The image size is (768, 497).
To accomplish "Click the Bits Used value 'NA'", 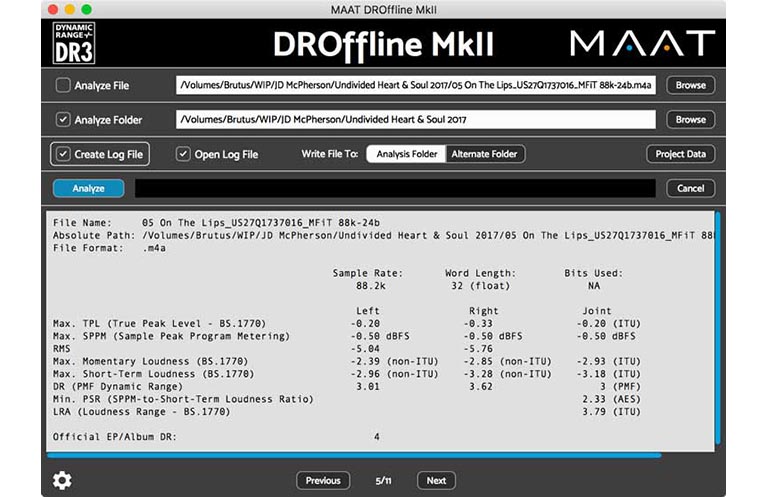I will [x=594, y=286].
